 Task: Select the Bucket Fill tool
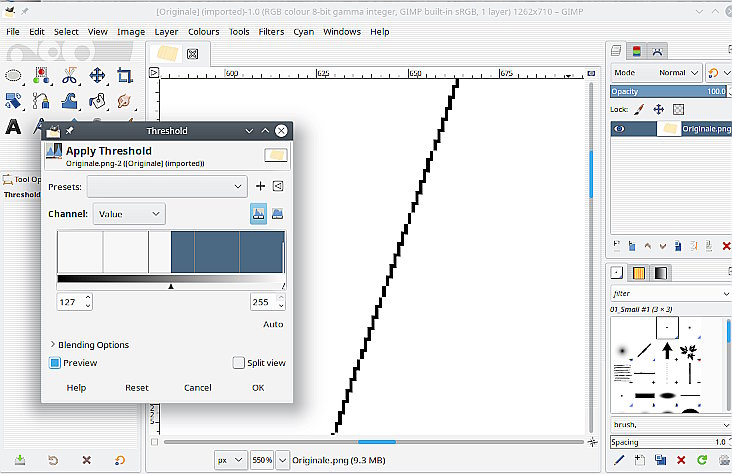click(97, 101)
